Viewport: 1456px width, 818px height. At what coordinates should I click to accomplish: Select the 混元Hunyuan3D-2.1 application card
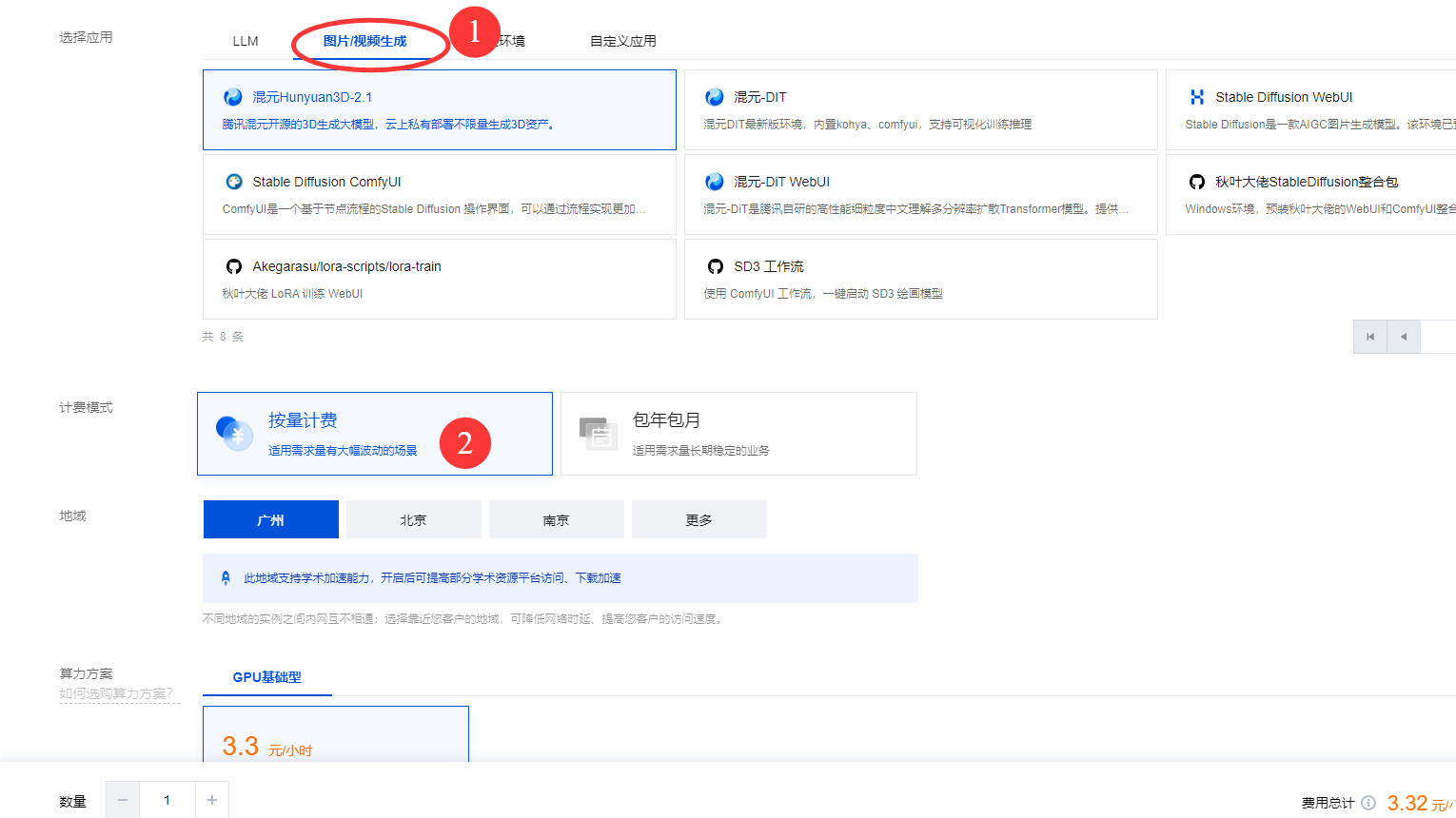(439, 109)
